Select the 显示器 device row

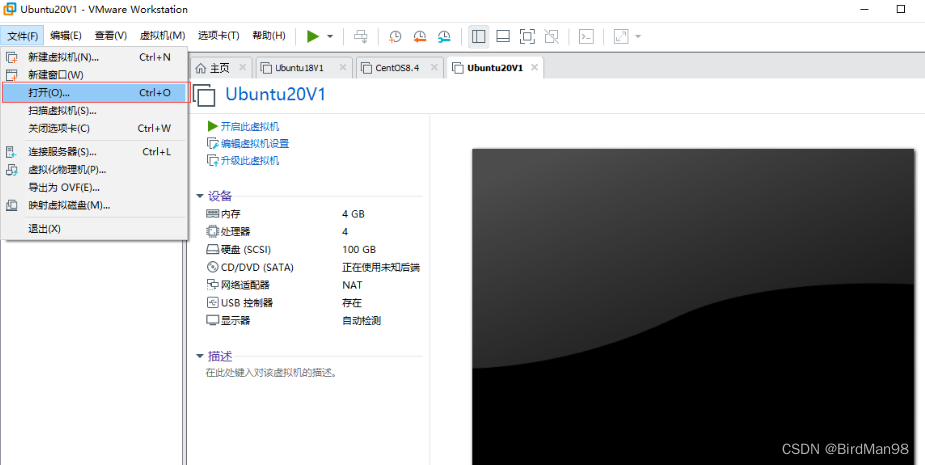[313, 321]
